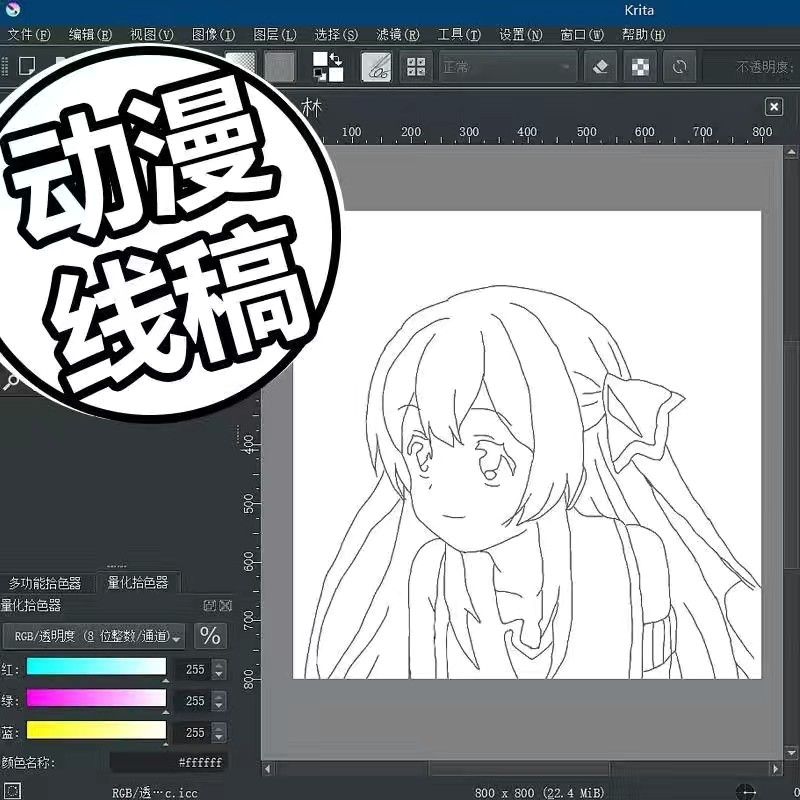Screen dimensions: 800x800
Task: Open the 滤镜(R) menu
Action: click(397, 35)
